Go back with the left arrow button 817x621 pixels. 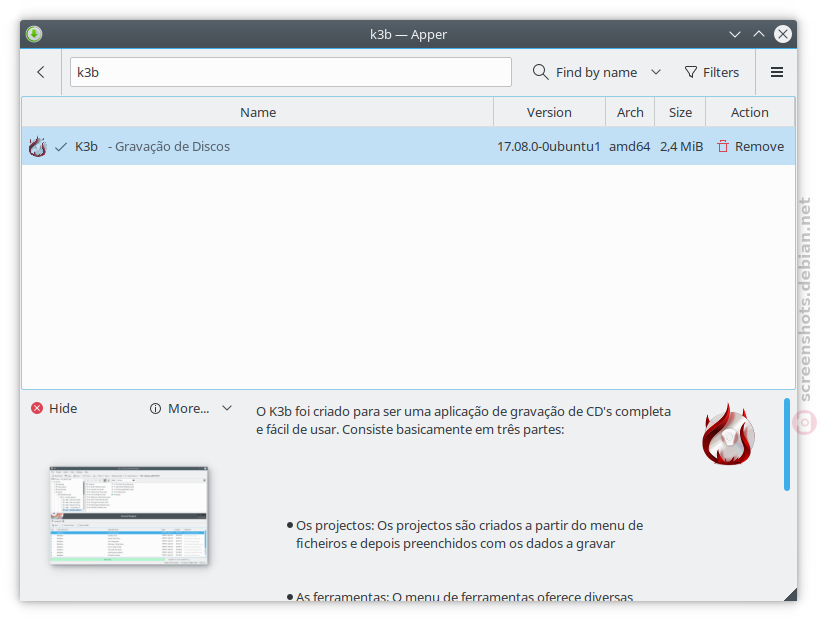pos(41,72)
